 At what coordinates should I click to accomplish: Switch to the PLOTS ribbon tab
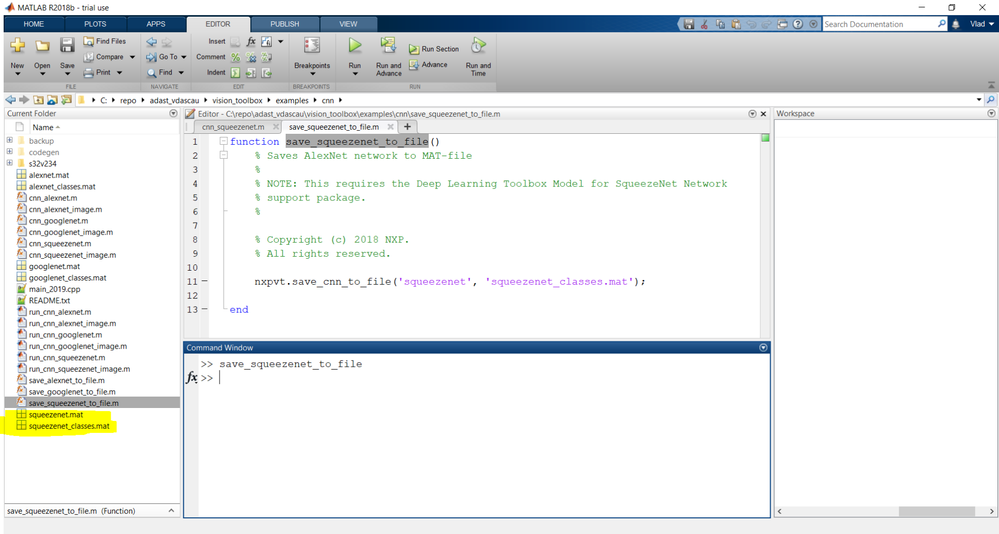95,24
